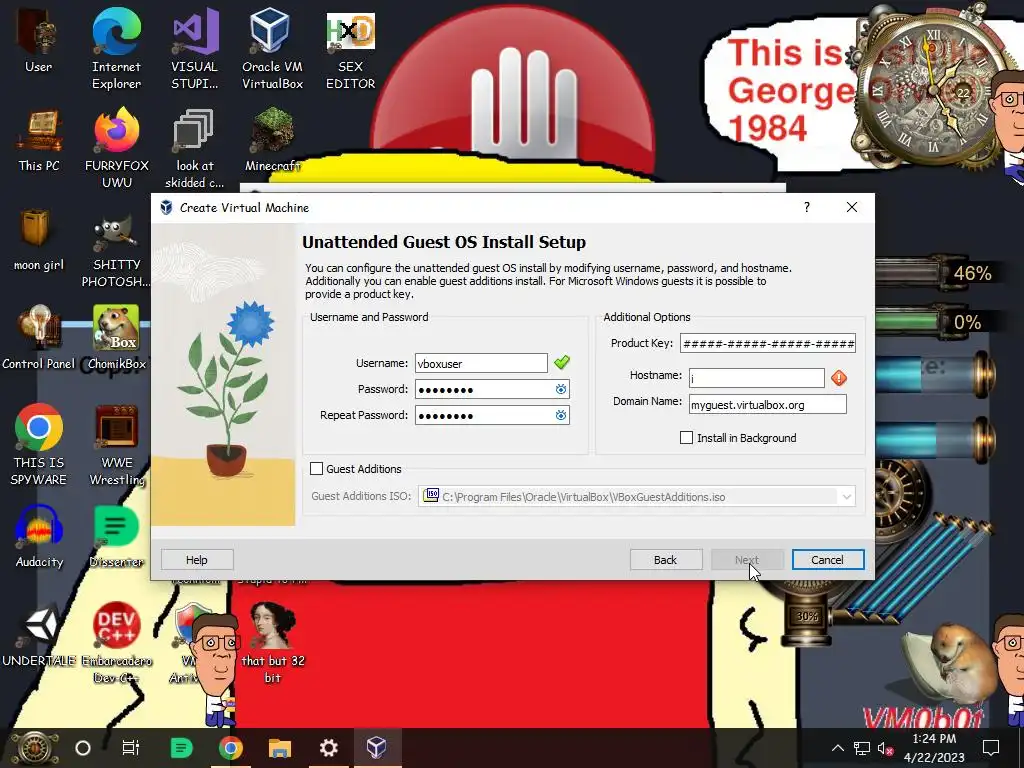Select the WWE Wrestling desktop icon

(x=117, y=445)
